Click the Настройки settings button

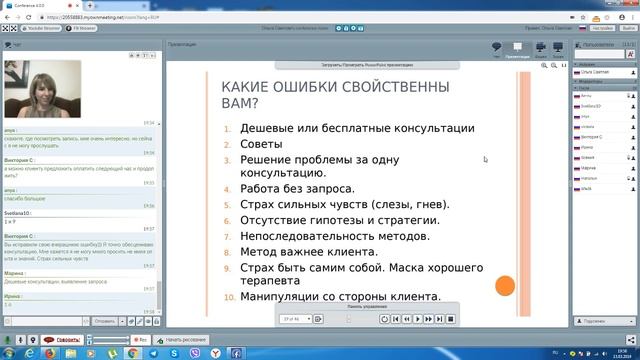(602, 28)
